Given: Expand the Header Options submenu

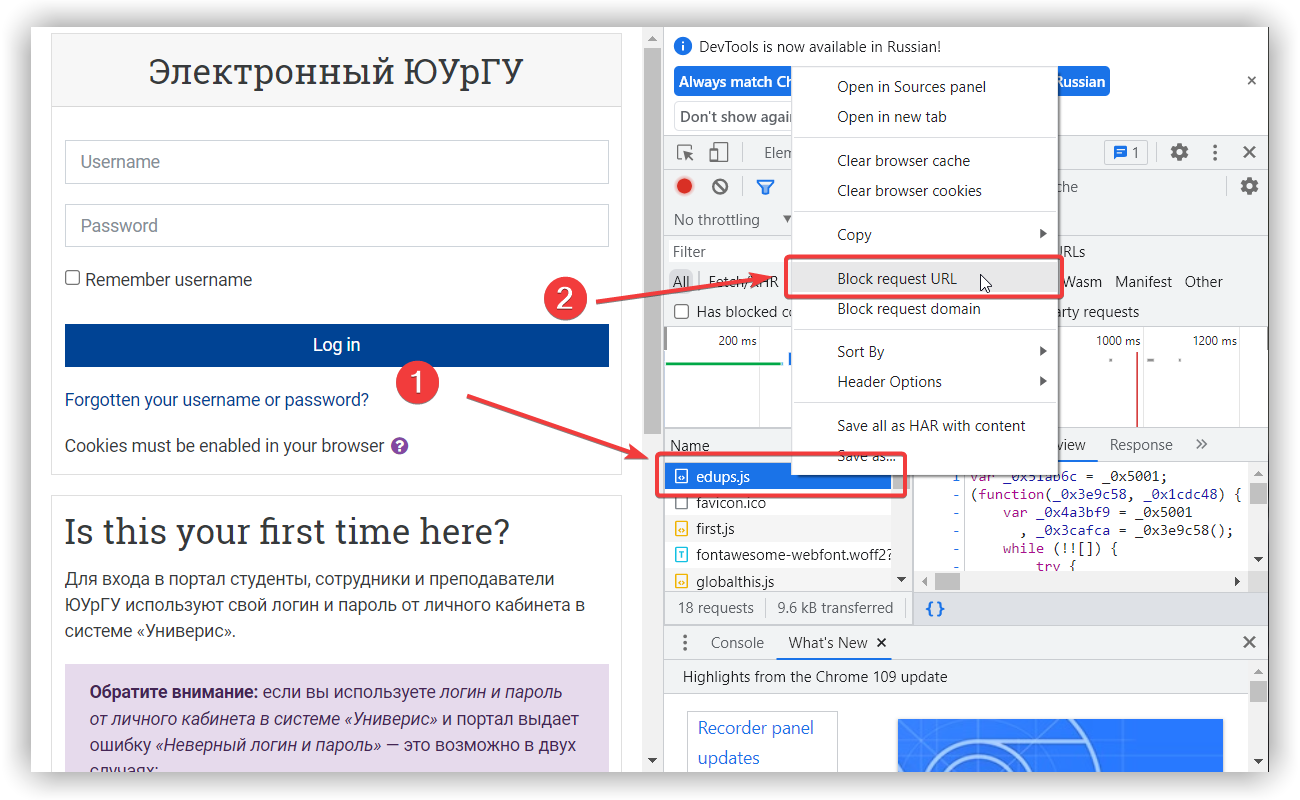Looking at the screenshot, I should [925, 381].
